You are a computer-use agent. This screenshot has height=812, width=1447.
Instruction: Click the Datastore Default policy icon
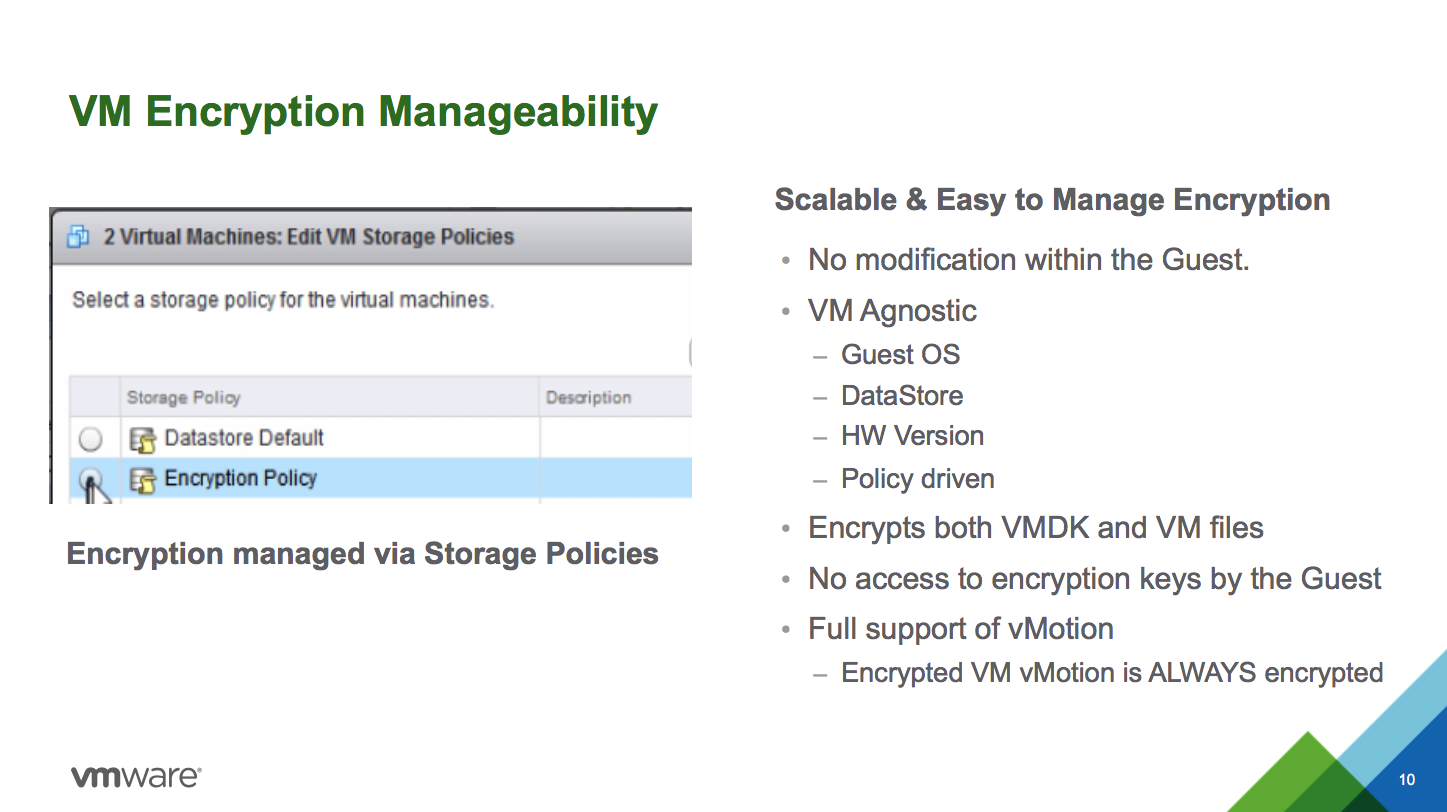coord(143,439)
